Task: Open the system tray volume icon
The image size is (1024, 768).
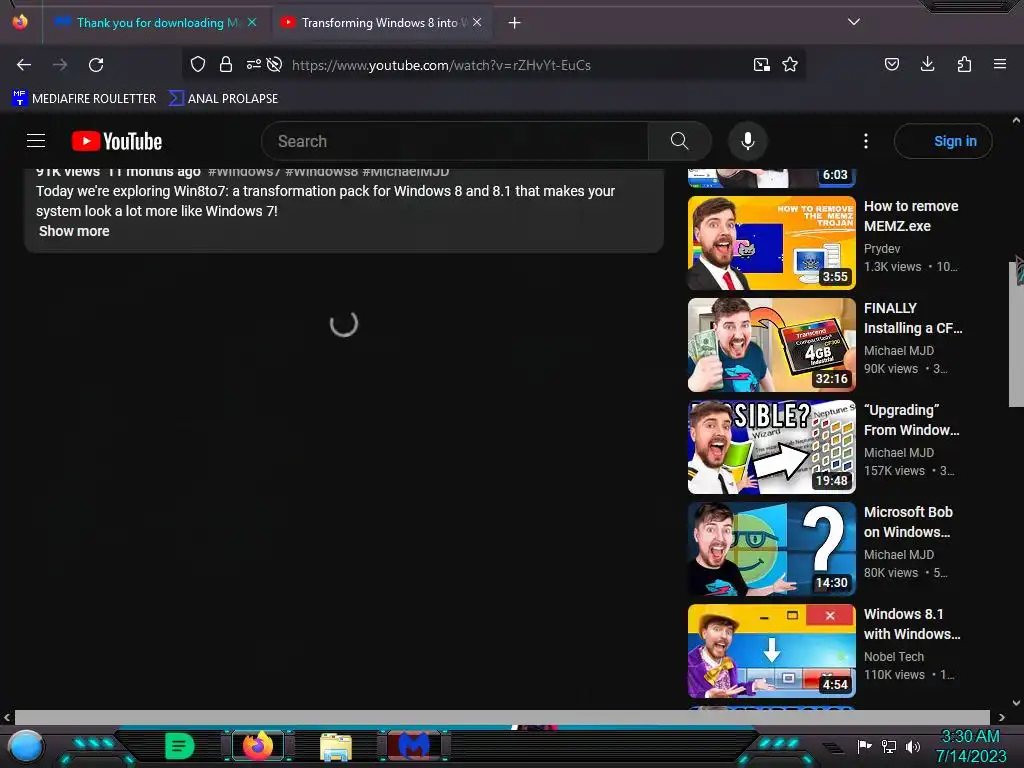Action: click(x=912, y=746)
